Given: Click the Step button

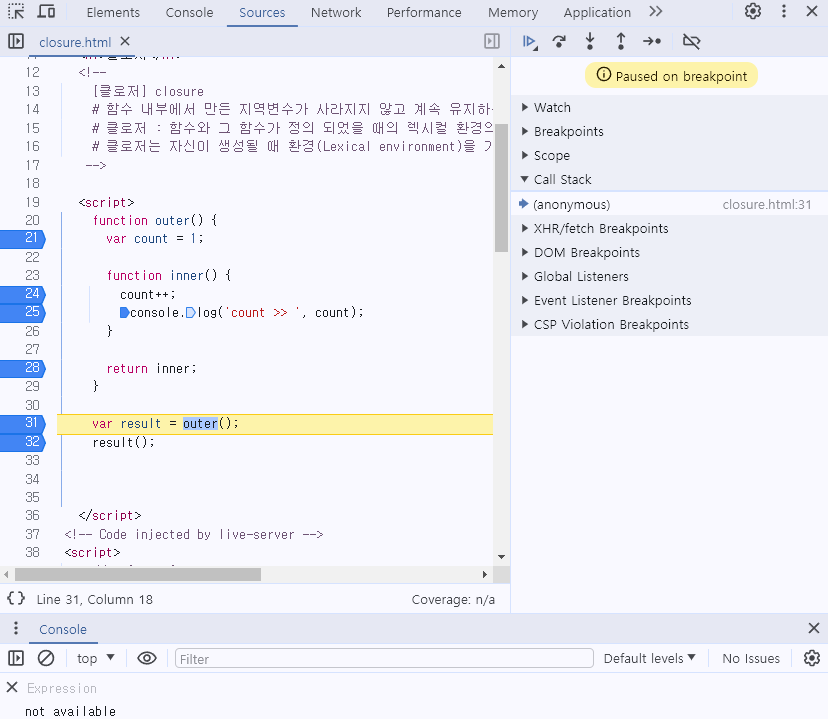Looking at the screenshot, I should point(652,41).
